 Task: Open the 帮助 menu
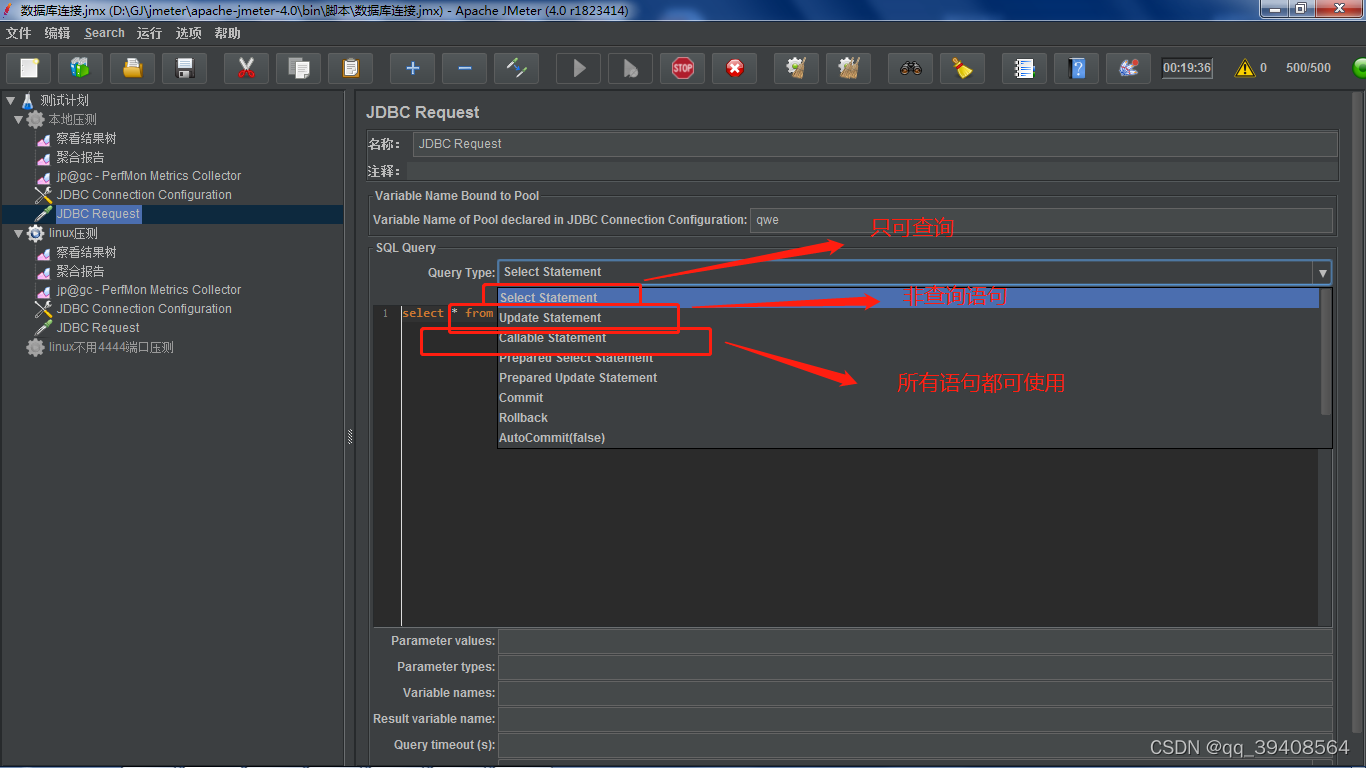click(x=227, y=33)
